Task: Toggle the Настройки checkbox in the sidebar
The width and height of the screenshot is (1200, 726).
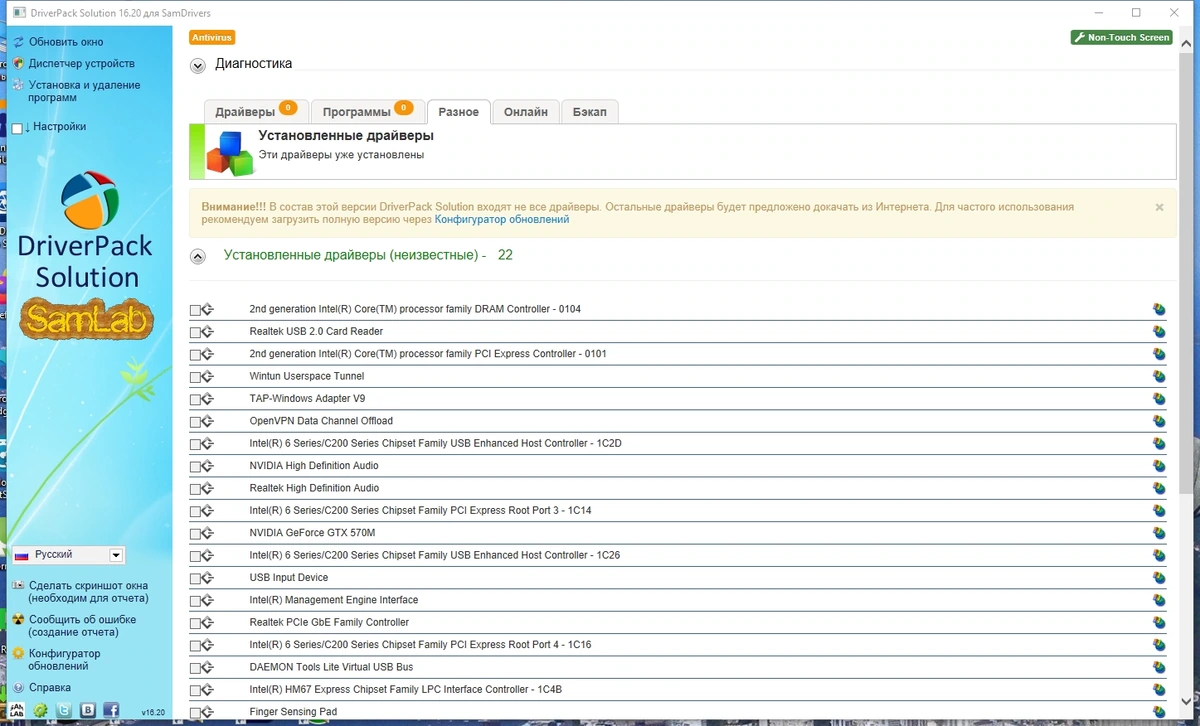Action: click(x=17, y=128)
